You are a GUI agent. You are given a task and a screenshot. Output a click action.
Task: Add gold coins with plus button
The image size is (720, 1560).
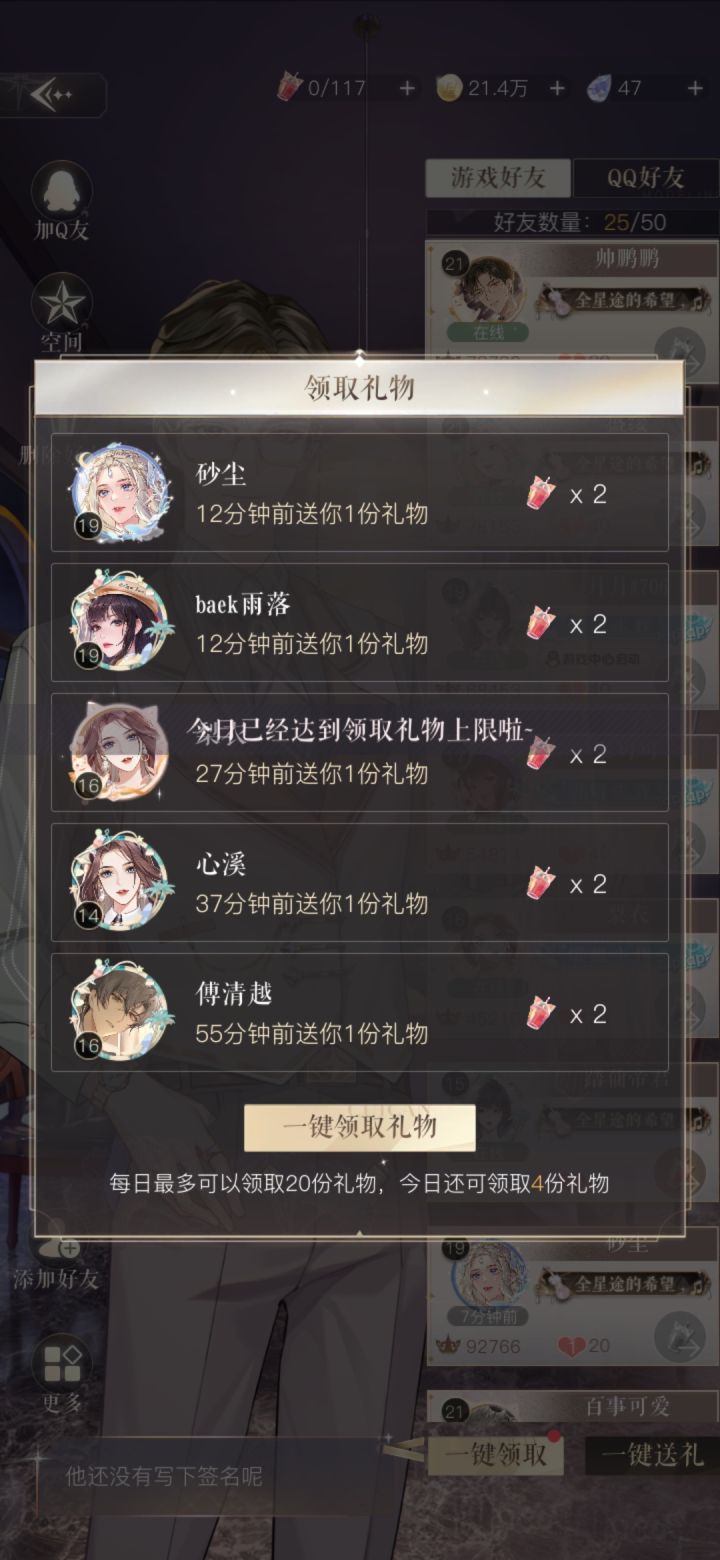tap(557, 88)
